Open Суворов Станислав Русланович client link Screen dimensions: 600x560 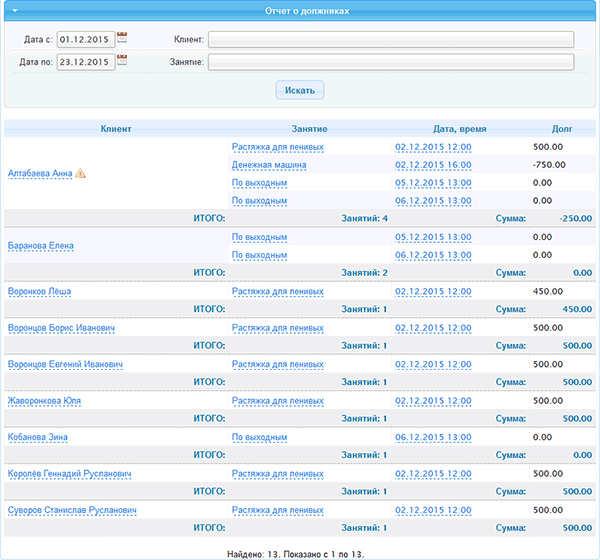72,510
